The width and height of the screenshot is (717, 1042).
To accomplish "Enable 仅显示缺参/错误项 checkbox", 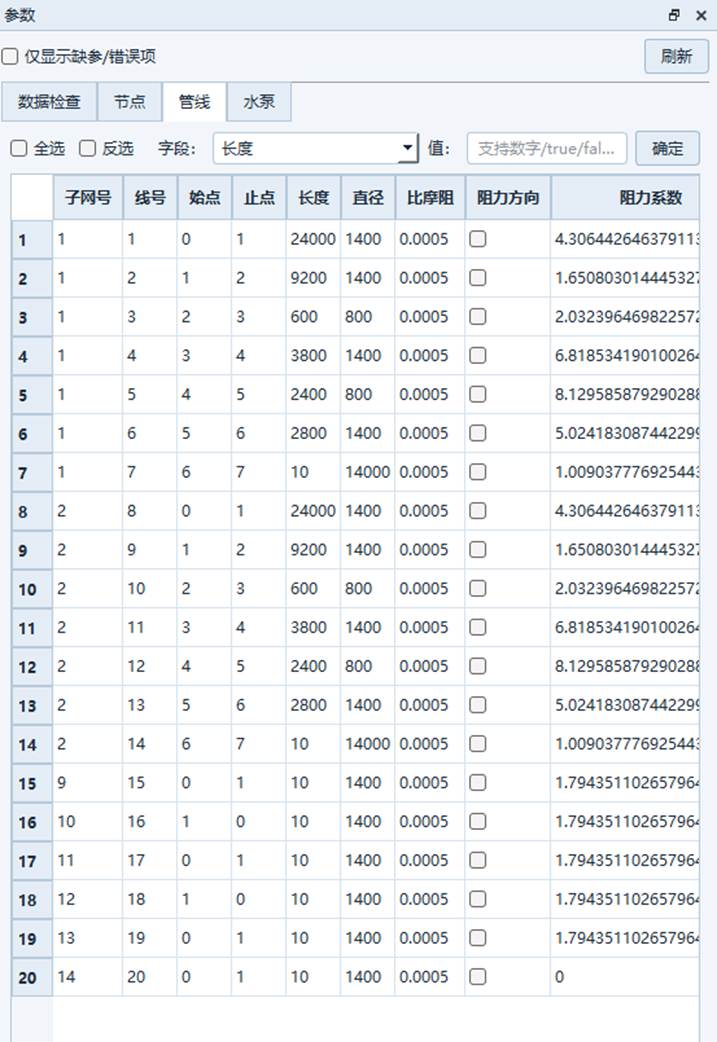I will [x=10, y=57].
